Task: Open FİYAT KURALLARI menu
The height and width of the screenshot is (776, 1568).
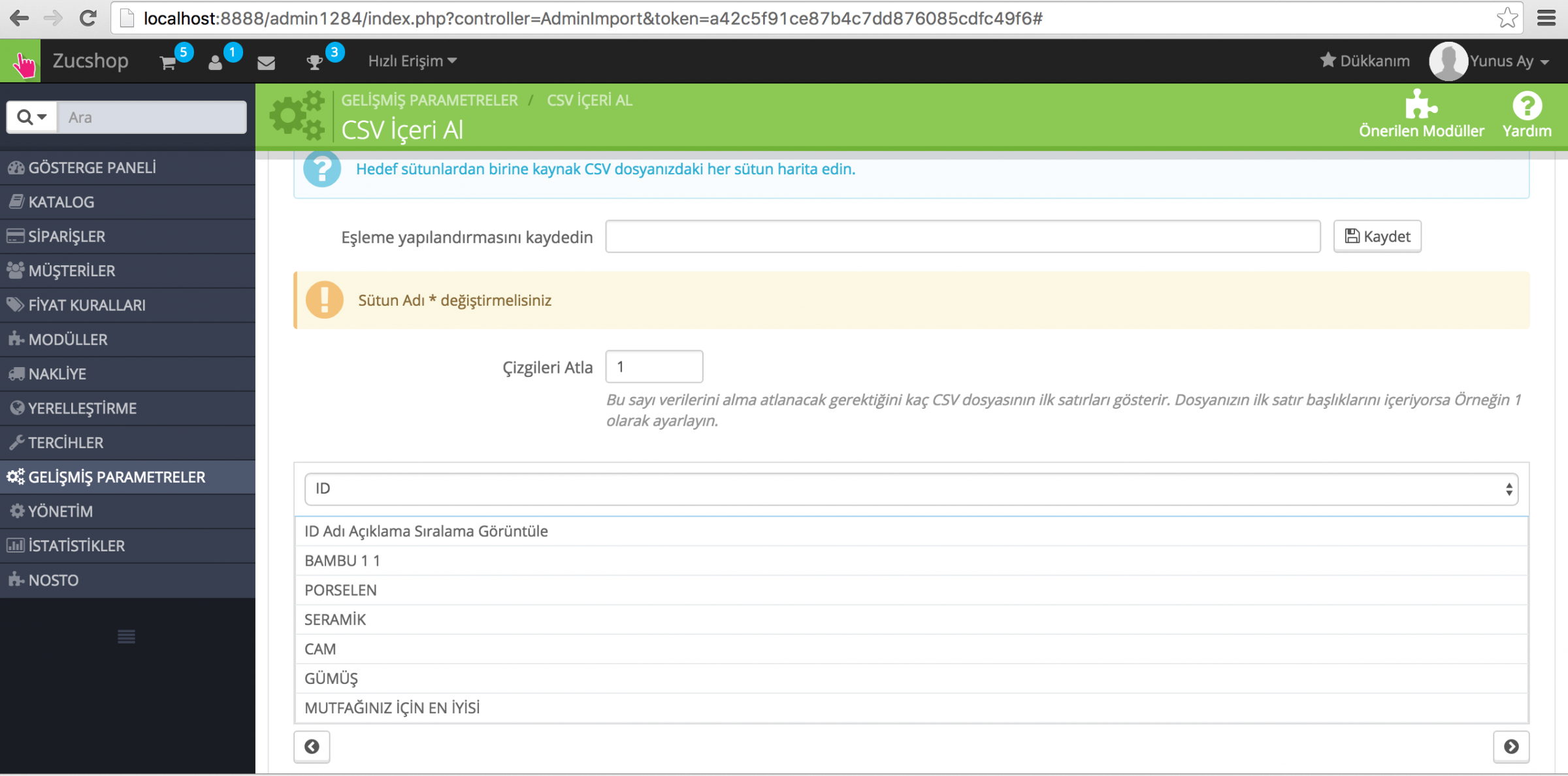Action: tap(127, 305)
